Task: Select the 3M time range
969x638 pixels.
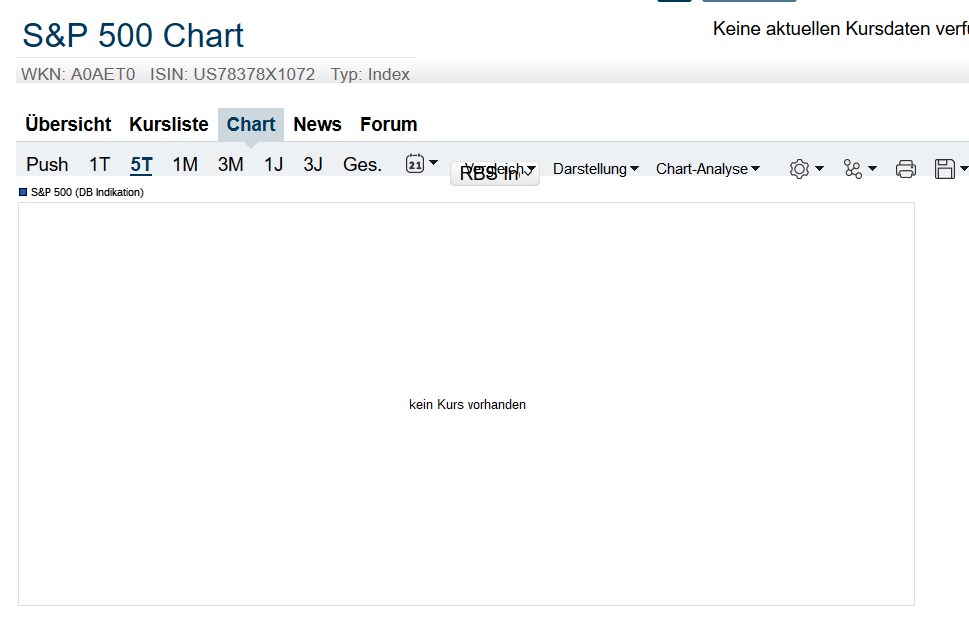Action: click(x=231, y=164)
